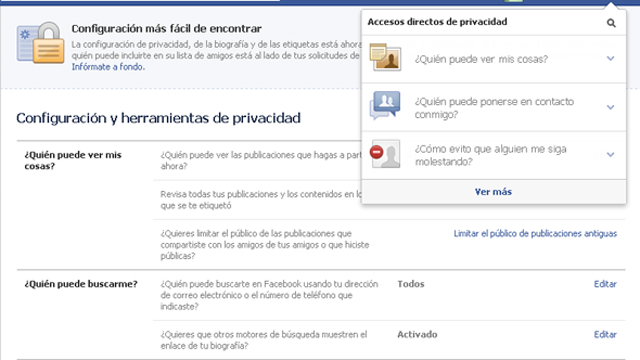Image resolution: width=640 pixels, height=360 pixels.
Task: Open the 'Infórmate a fondo.' link
Action: point(108,67)
